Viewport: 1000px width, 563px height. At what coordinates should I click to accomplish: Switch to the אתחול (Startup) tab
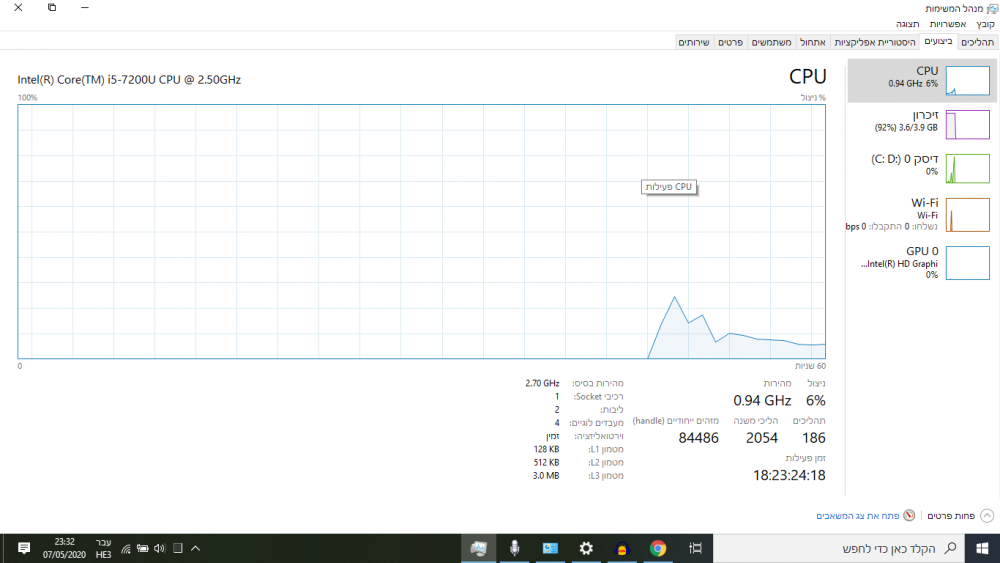812,42
